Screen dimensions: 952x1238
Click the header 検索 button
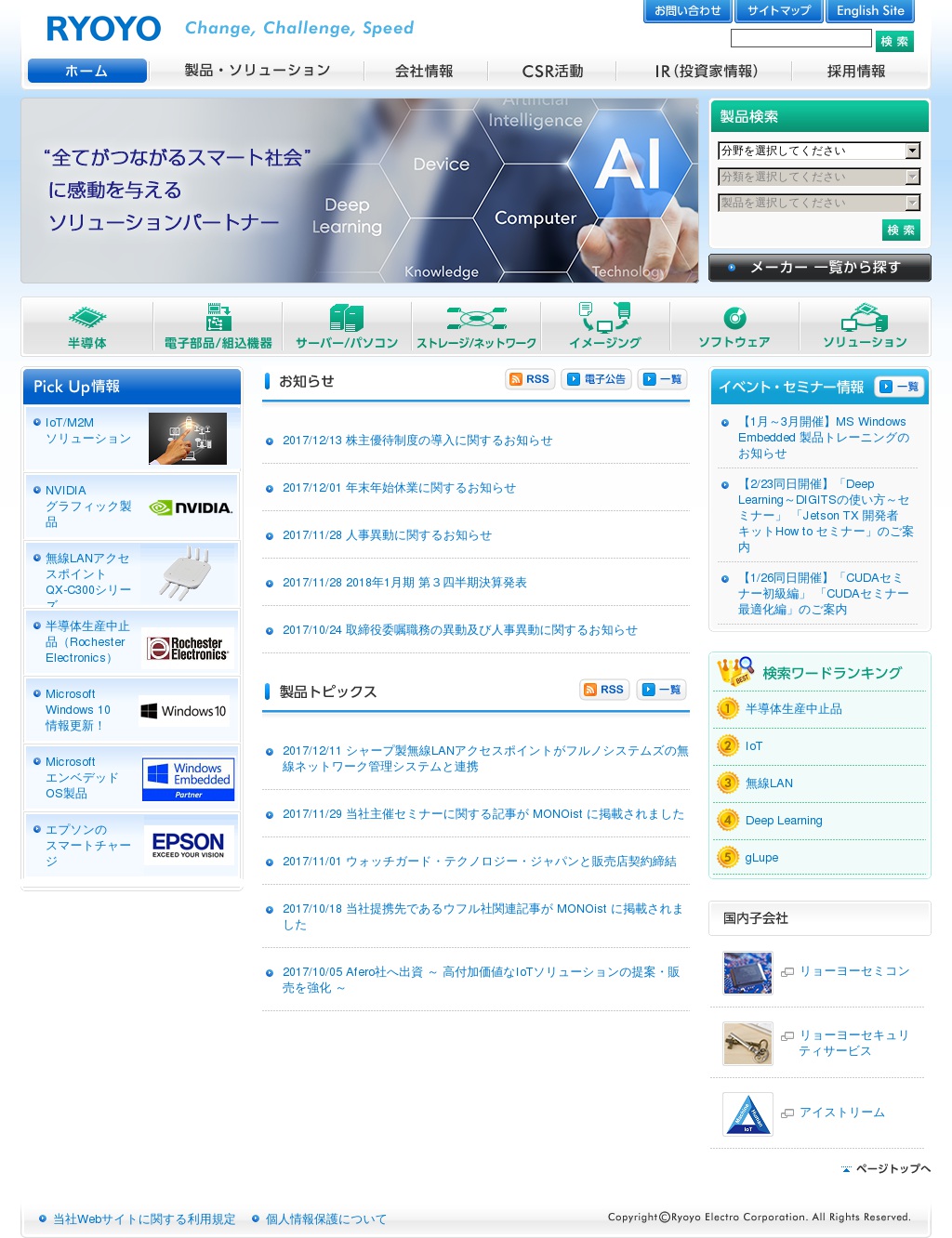[894, 41]
